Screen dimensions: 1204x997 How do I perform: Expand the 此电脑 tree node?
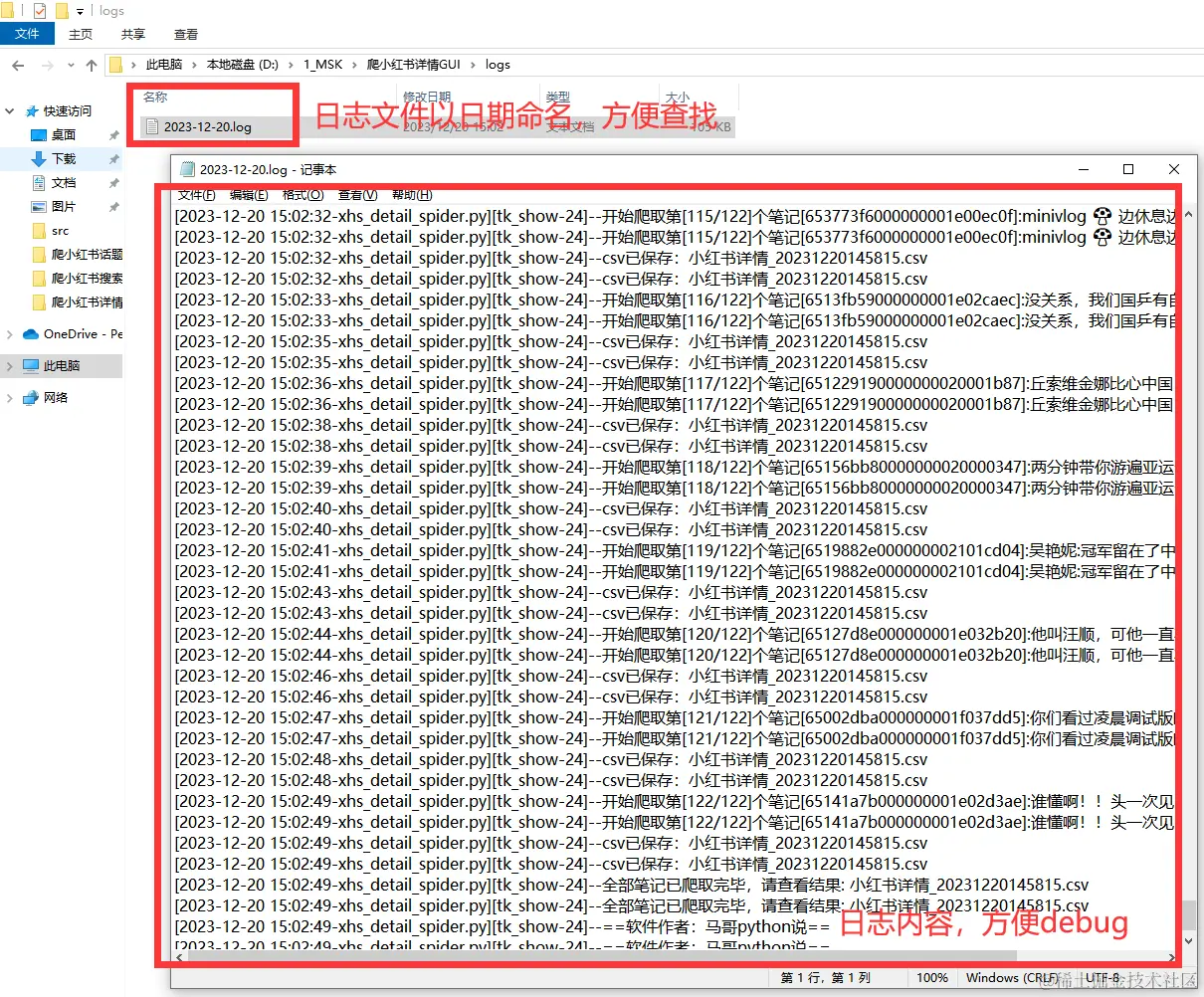tap(10, 366)
